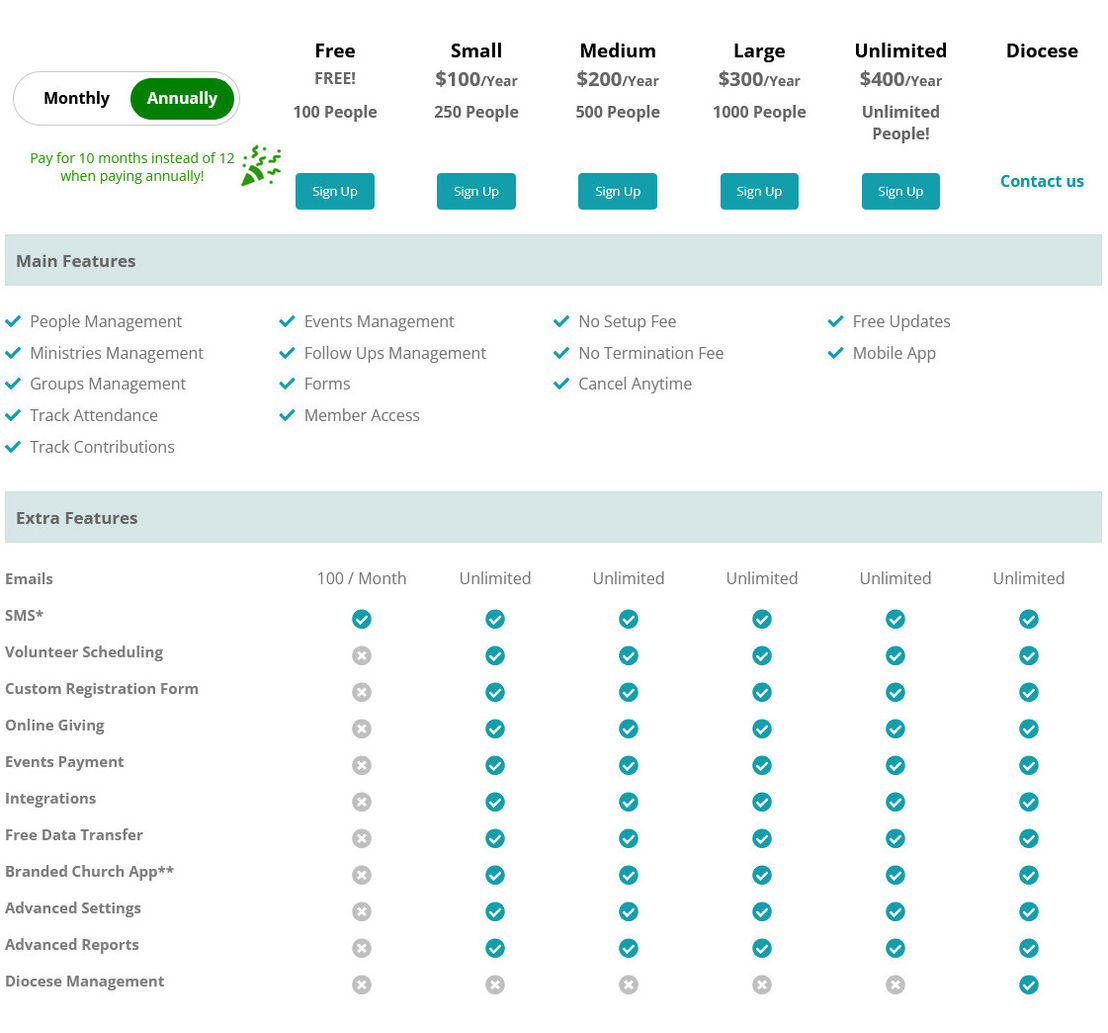1108x1033 pixels.
Task: Click checkmark beside Mobile App
Action: [835, 353]
